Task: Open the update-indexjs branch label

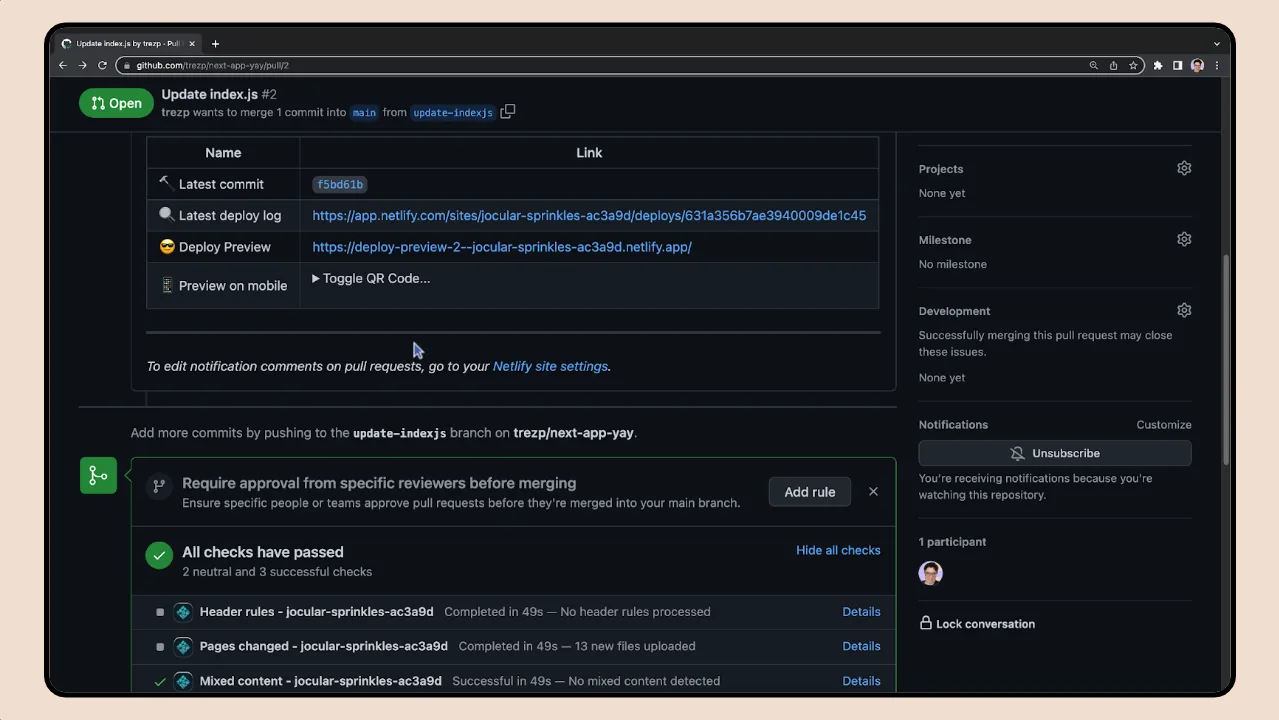Action: tap(453, 113)
